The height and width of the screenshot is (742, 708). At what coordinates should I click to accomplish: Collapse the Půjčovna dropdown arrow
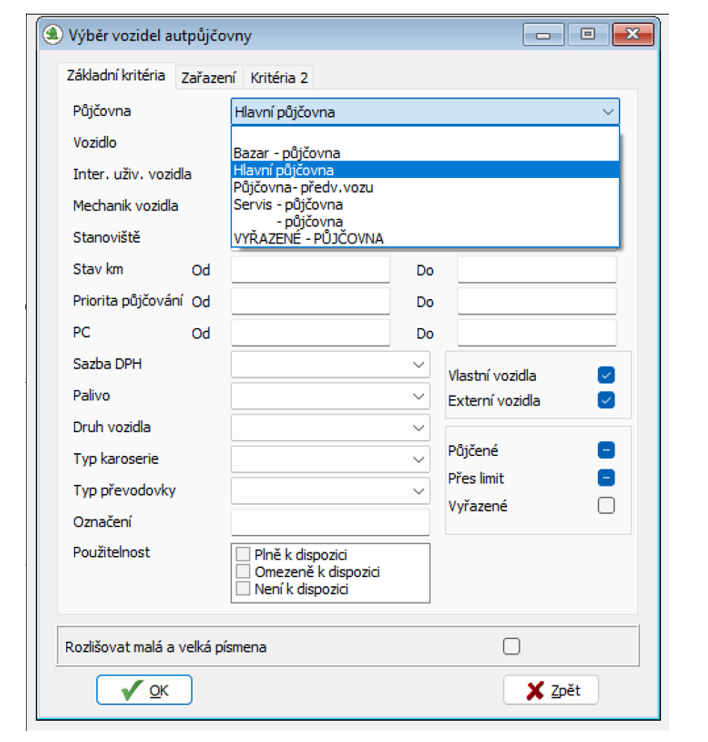pyautogui.click(x=607, y=112)
